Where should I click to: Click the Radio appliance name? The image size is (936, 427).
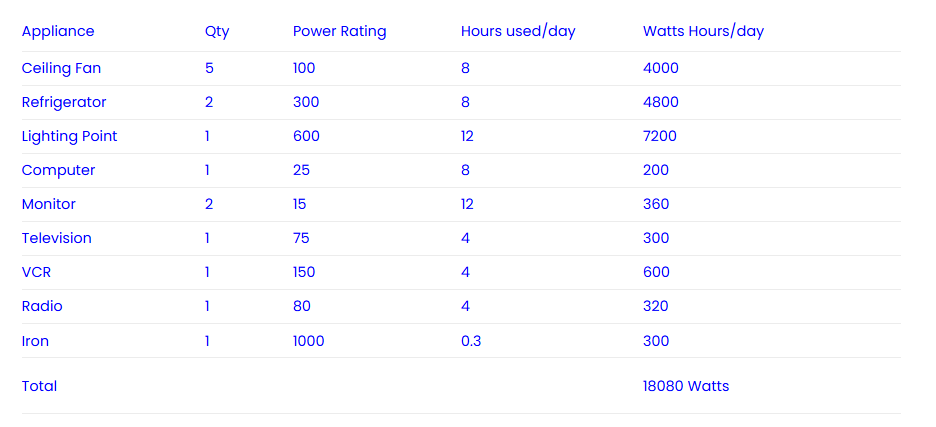tap(42, 306)
